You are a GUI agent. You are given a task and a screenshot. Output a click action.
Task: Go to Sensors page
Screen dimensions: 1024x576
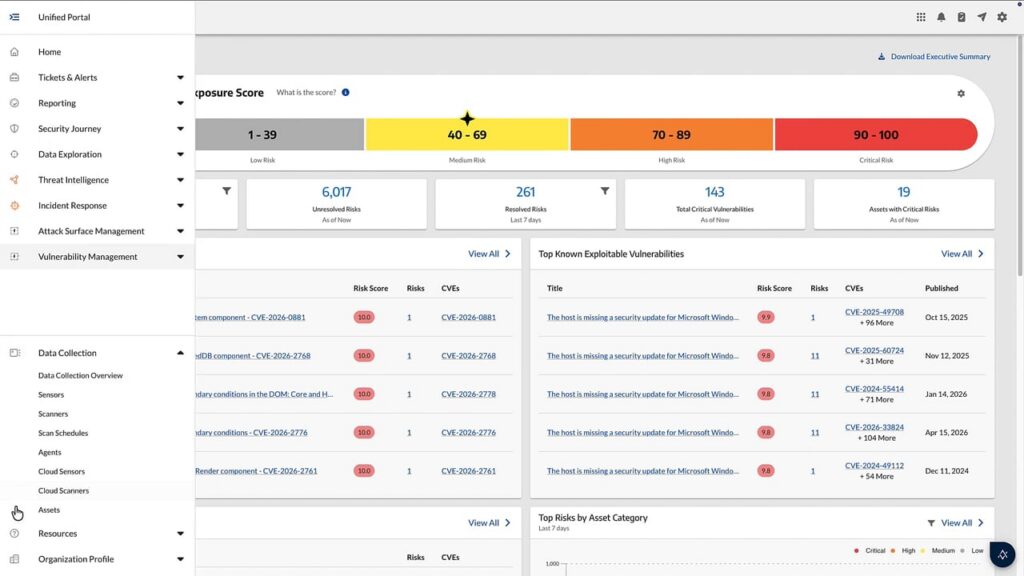[x=51, y=394]
